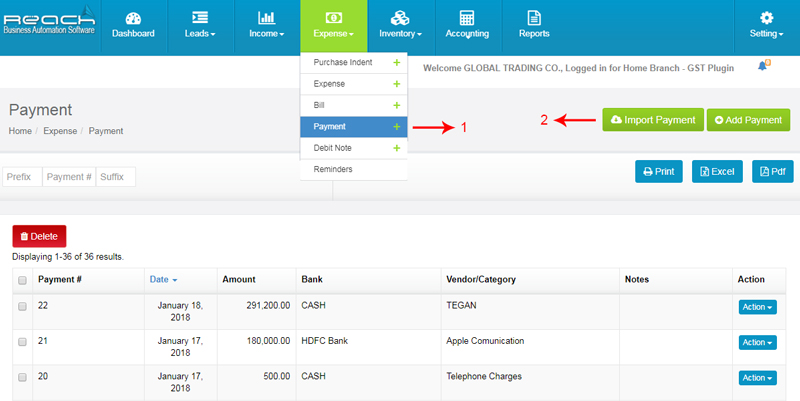Open Action dropdown for TEGAN payment

point(758,307)
